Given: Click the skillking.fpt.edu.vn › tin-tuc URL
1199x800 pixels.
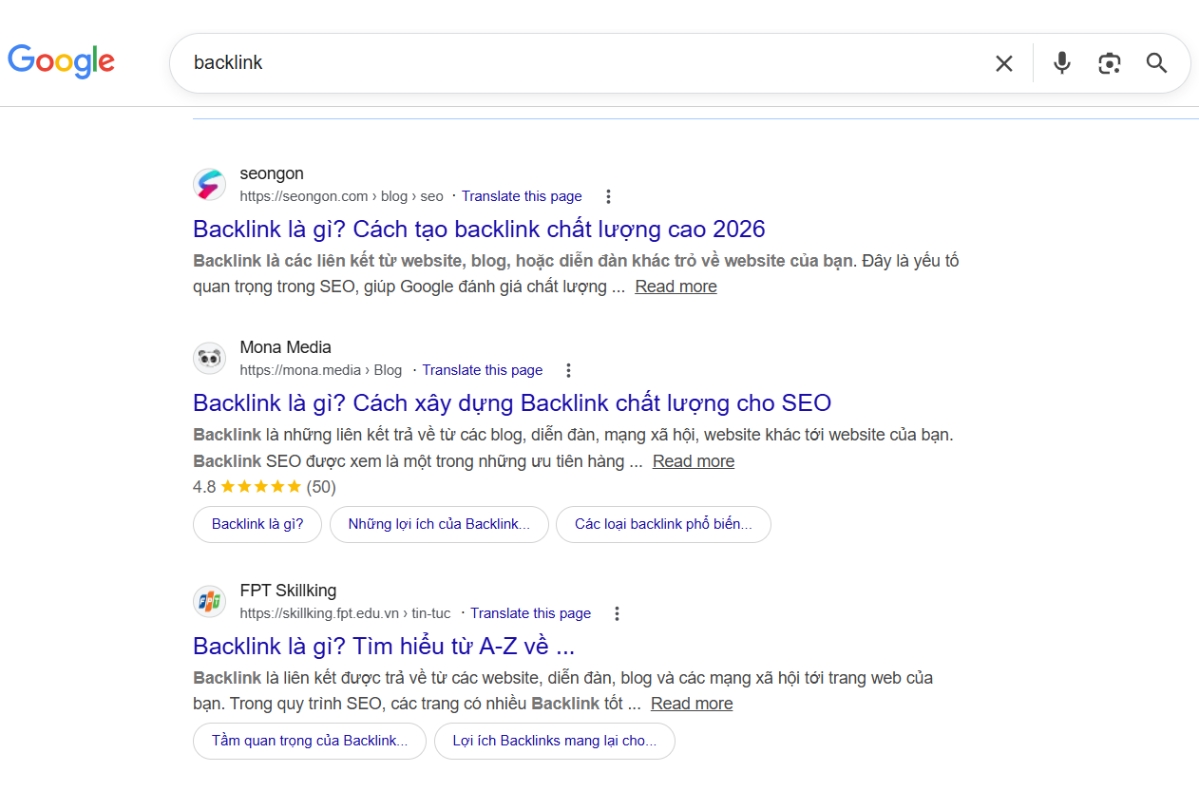Looking at the screenshot, I should 345,613.
